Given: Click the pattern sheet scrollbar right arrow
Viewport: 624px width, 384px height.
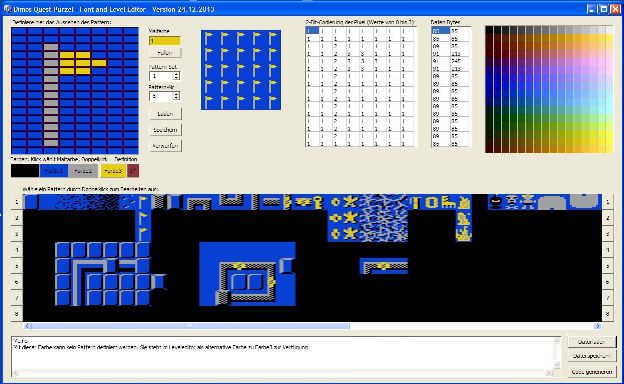Looking at the screenshot, I should [597, 326].
